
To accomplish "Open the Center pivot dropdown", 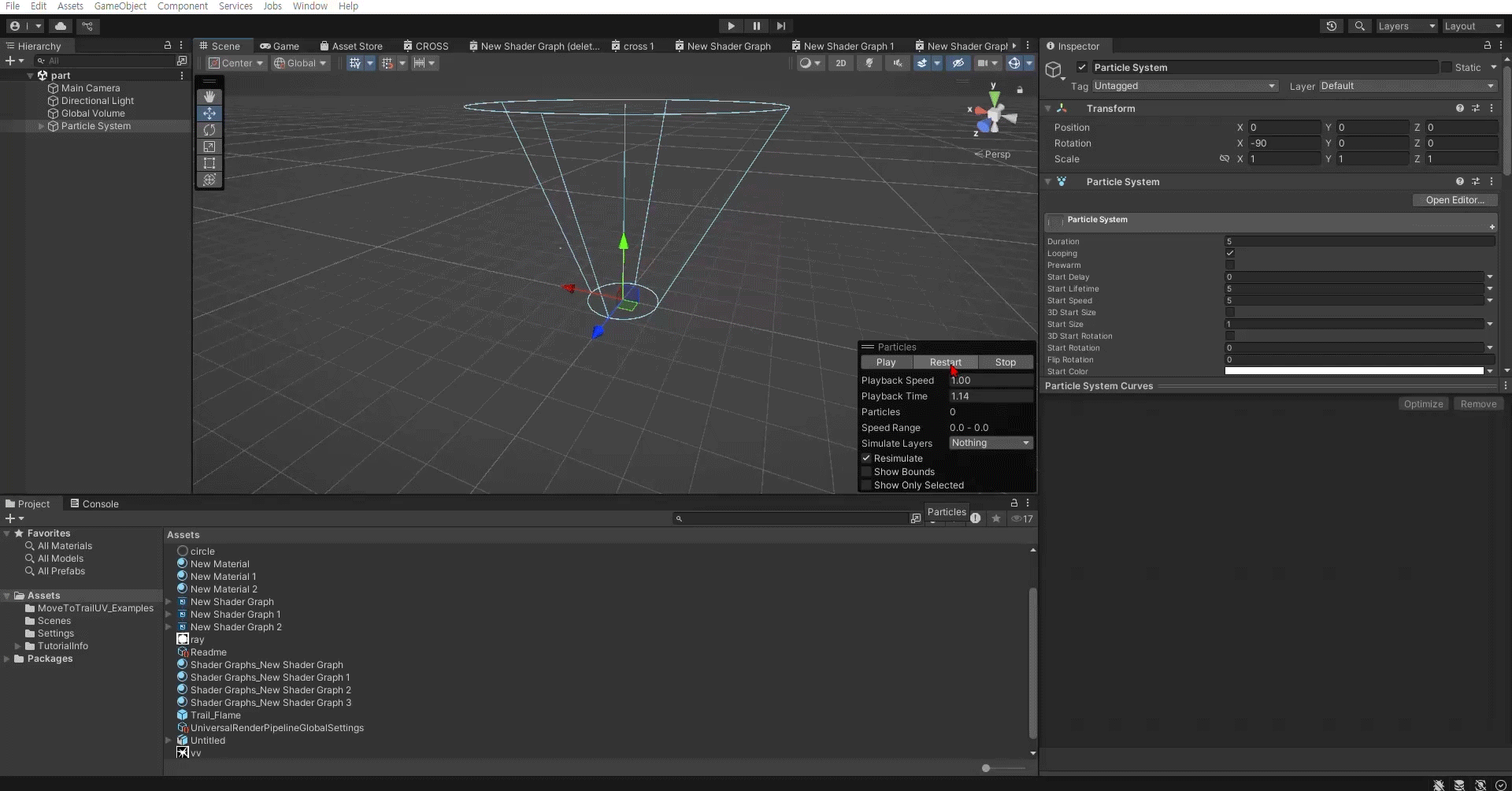I will [x=235, y=63].
